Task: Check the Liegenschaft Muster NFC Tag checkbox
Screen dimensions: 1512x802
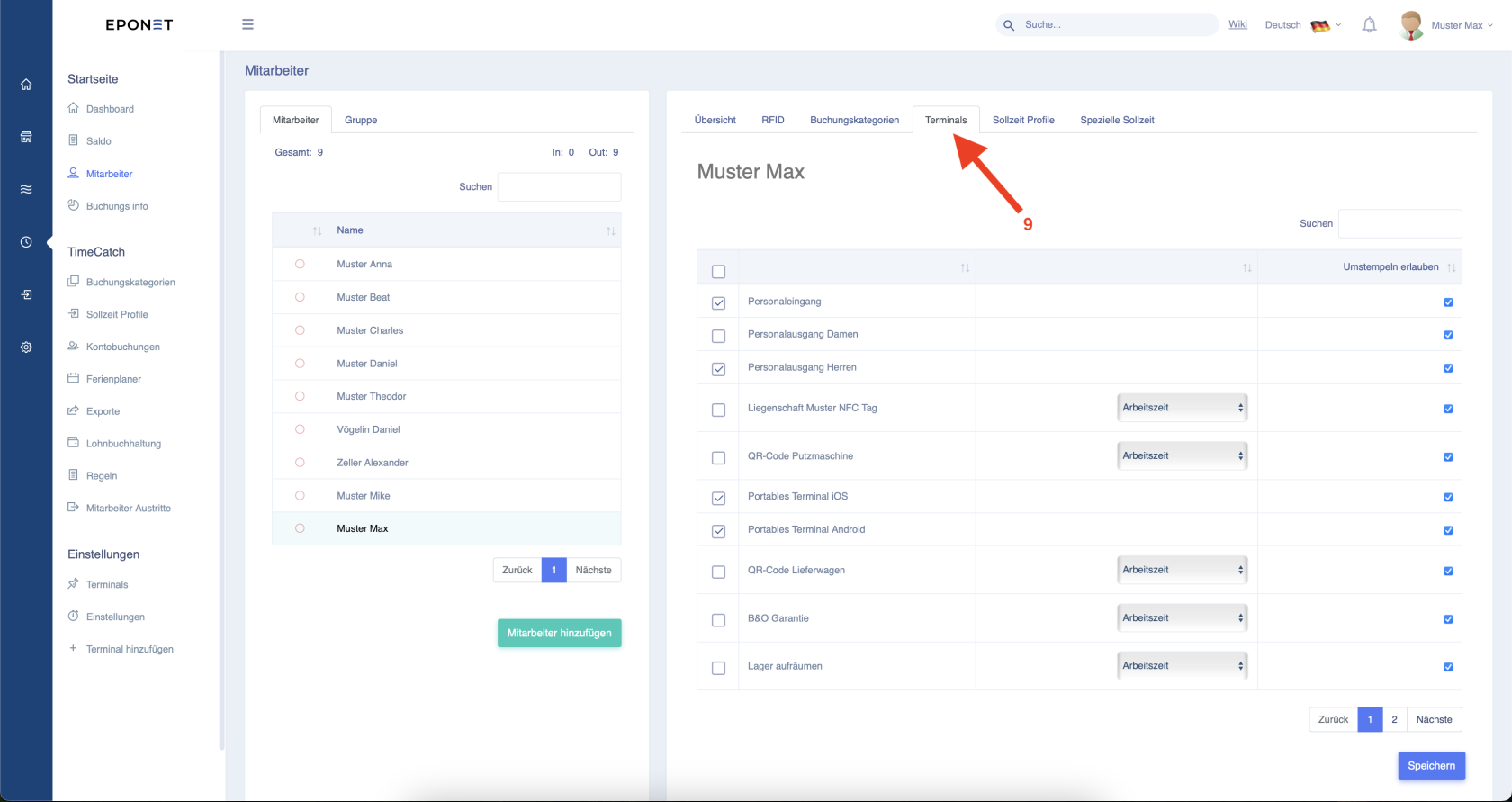Action: click(718, 410)
